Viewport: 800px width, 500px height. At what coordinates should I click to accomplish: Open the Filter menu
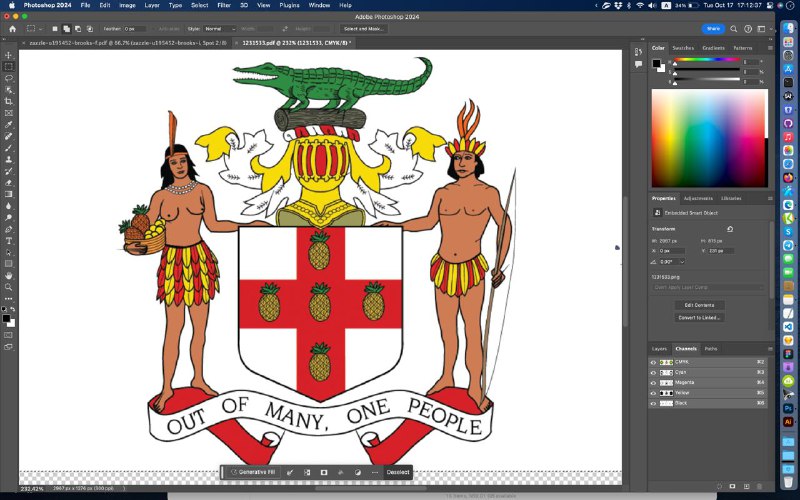click(x=224, y=5)
